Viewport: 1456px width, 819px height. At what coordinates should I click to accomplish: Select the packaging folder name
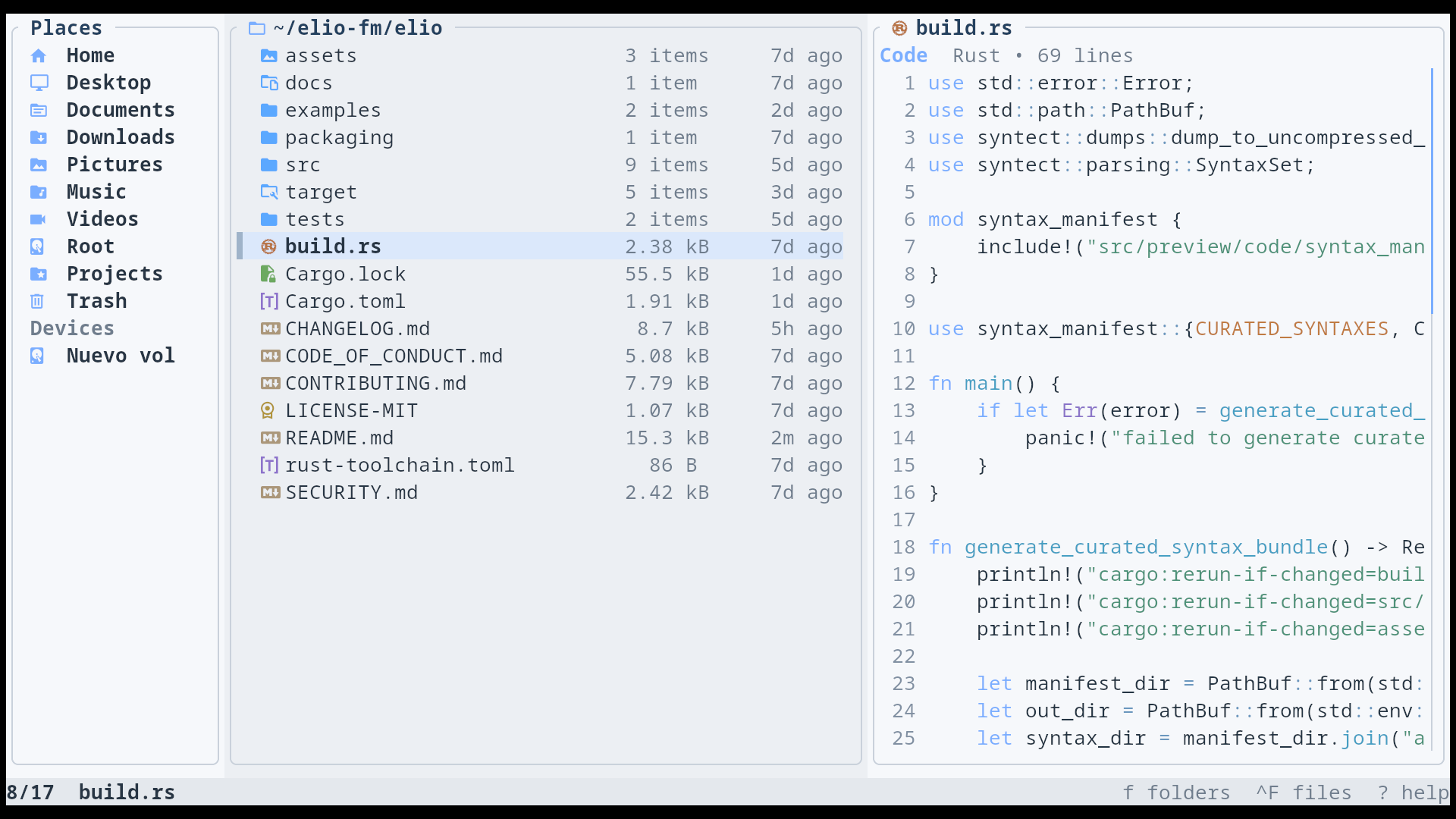pyautogui.click(x=339, y=138)
